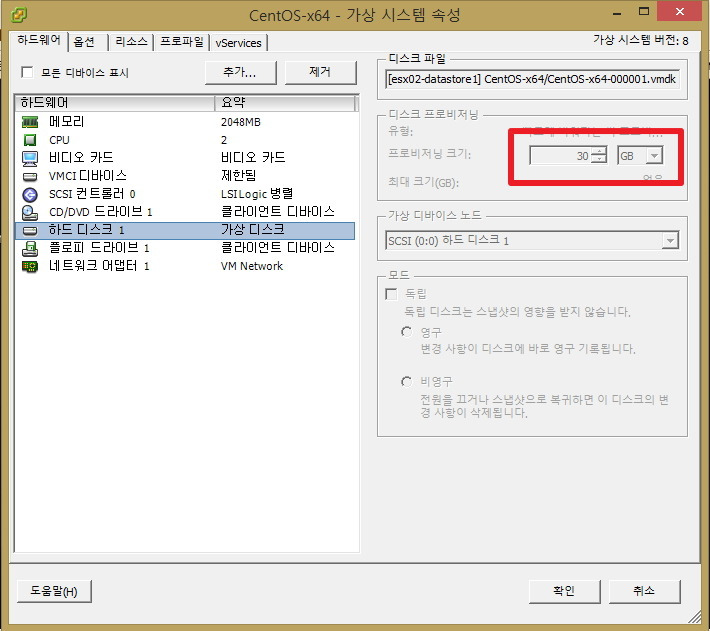Select the CPU row label
The width and height of the screenshot is (710, 631).
pos(59,140)
